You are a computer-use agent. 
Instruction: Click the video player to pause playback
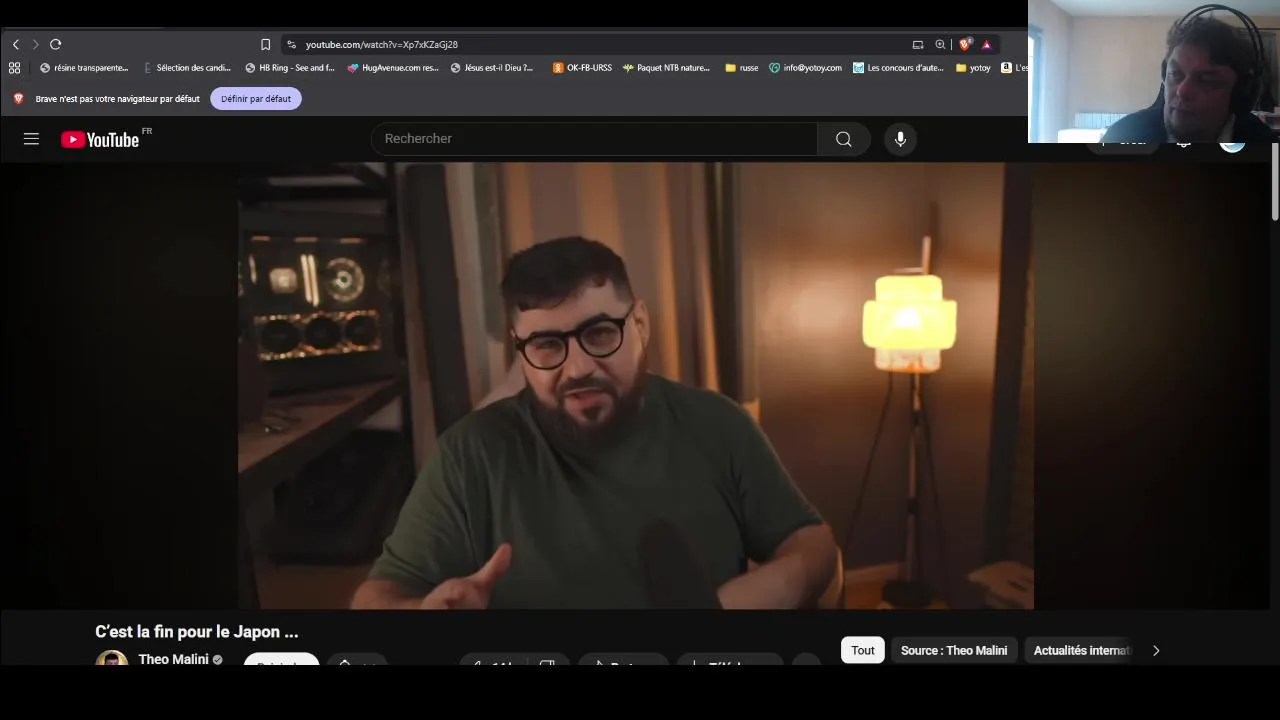coord(636,386)
